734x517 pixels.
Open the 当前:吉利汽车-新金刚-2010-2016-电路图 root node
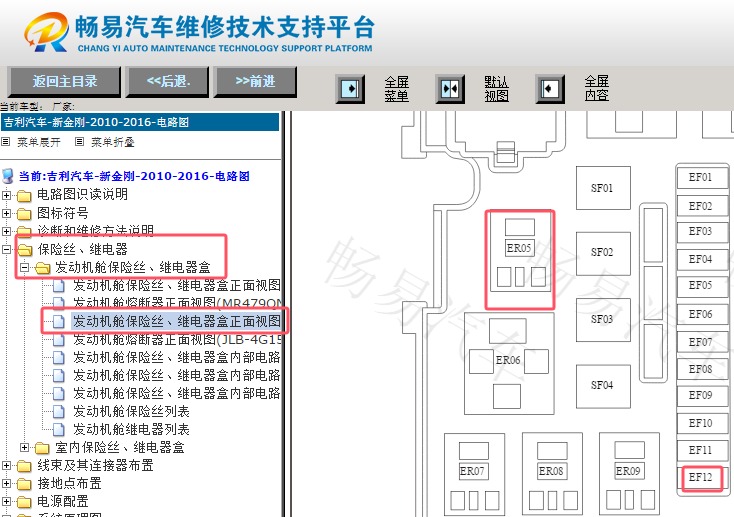point(134,176)
